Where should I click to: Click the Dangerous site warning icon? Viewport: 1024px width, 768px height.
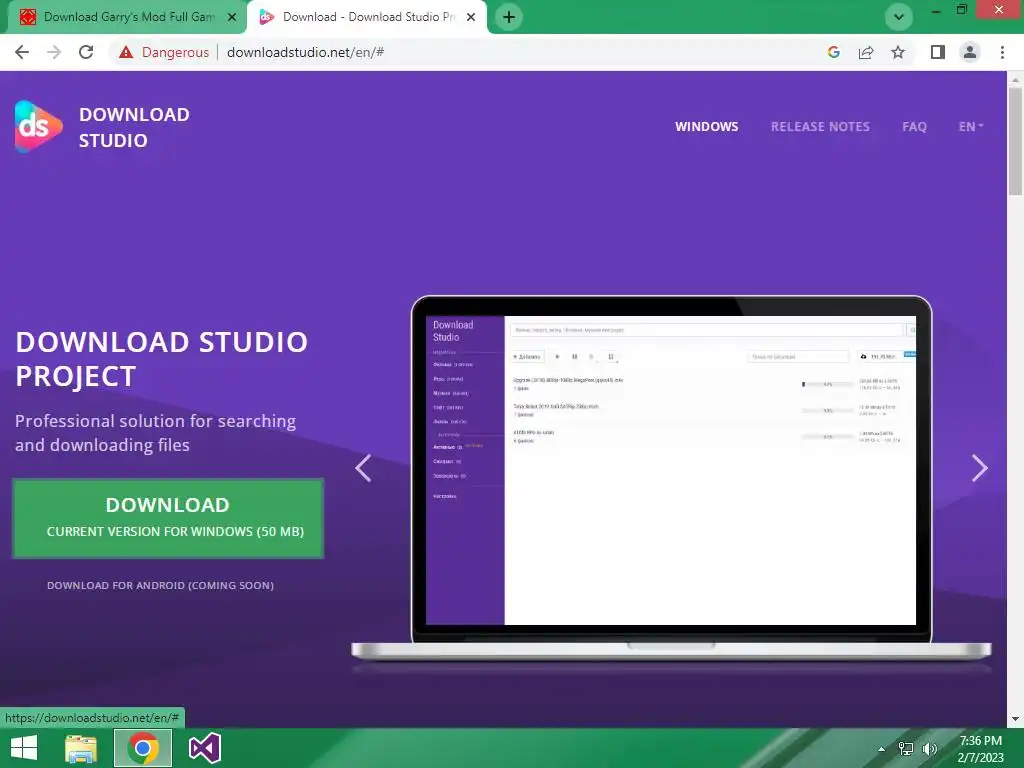pyautogui.click(x=126, y=52)
